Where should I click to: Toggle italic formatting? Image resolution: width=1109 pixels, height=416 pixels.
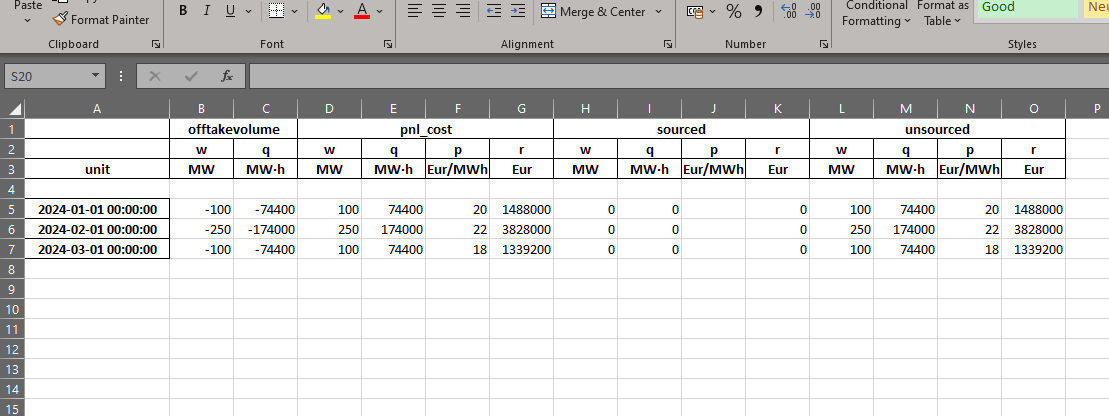tap(207, 11)
